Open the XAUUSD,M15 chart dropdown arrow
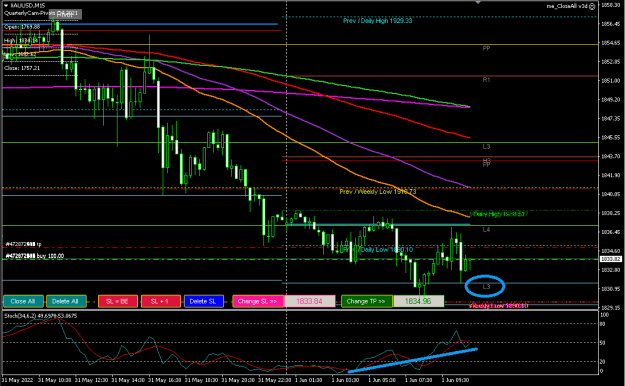This screenshot has width=625, height=386. (6, 6)
